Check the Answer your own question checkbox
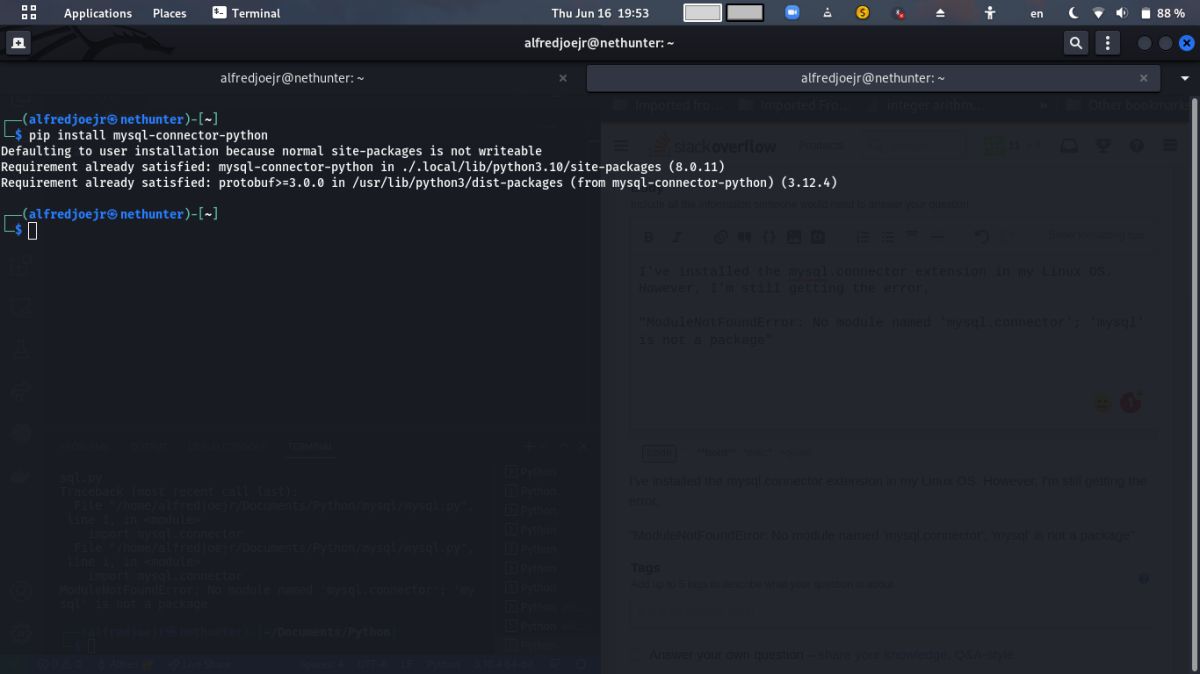The image size is (1200, 674). coord(636,655)
